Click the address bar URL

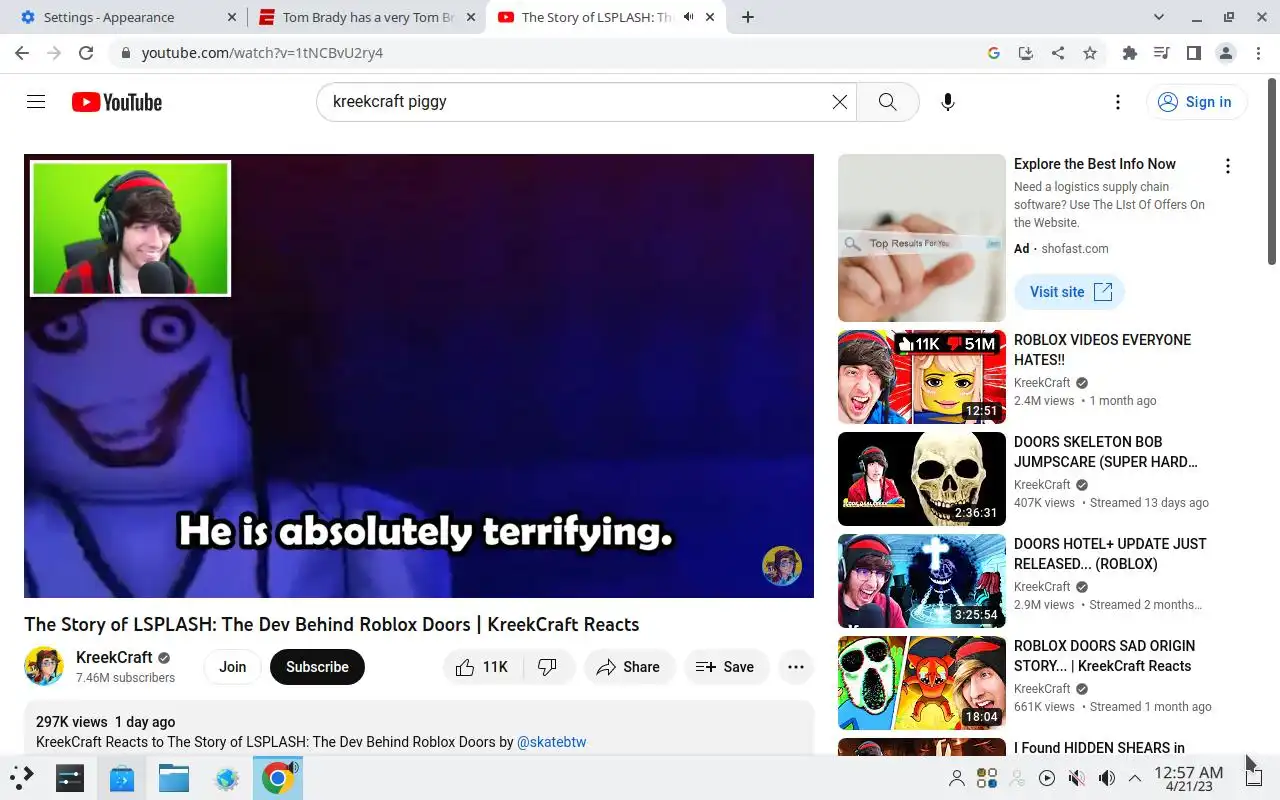coord(262,53)
